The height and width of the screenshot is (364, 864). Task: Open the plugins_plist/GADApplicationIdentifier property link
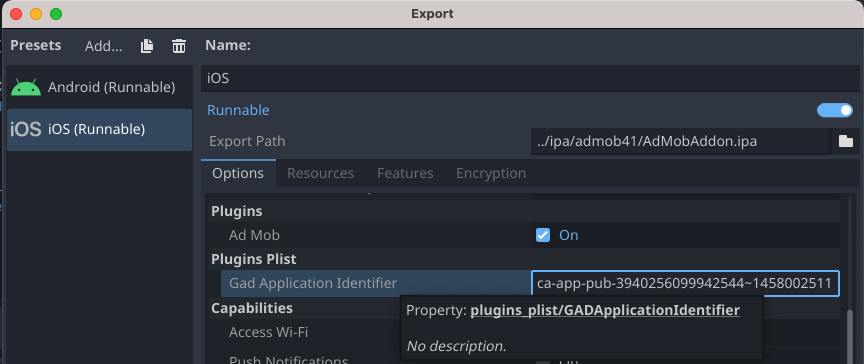(604, 310)
